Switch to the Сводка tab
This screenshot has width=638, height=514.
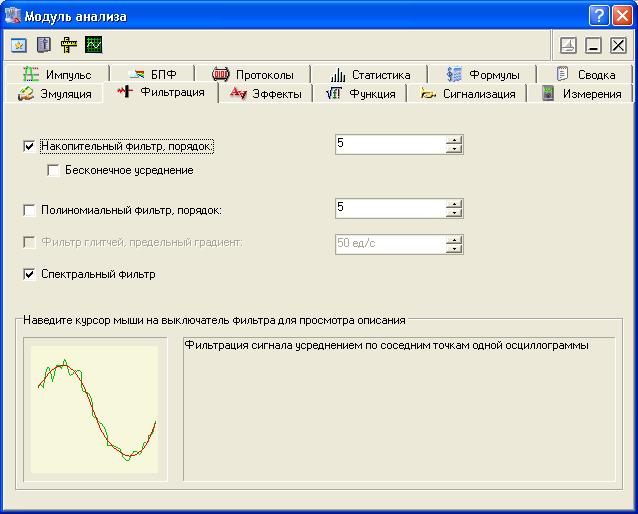585,74
